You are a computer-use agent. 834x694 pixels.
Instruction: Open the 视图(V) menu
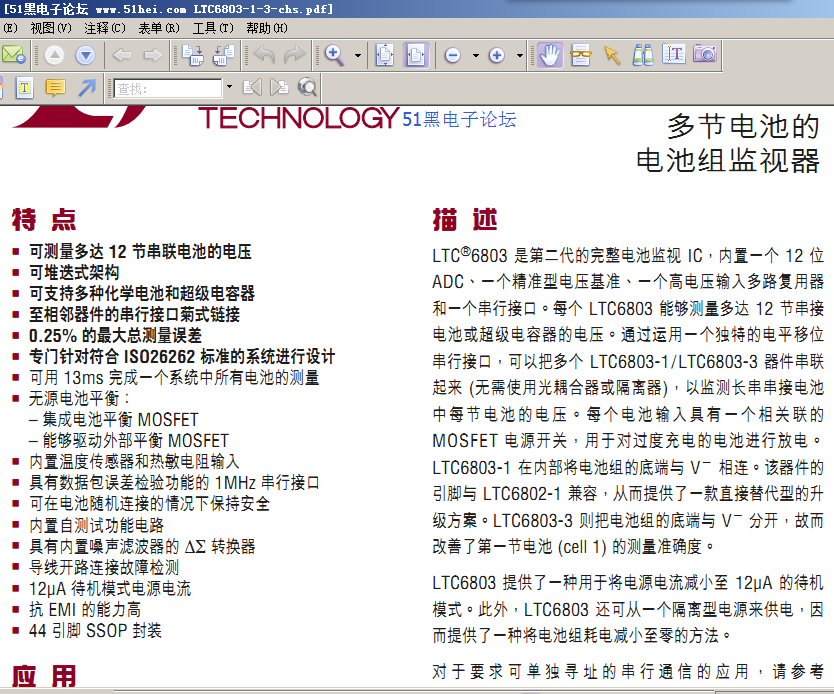51,28
